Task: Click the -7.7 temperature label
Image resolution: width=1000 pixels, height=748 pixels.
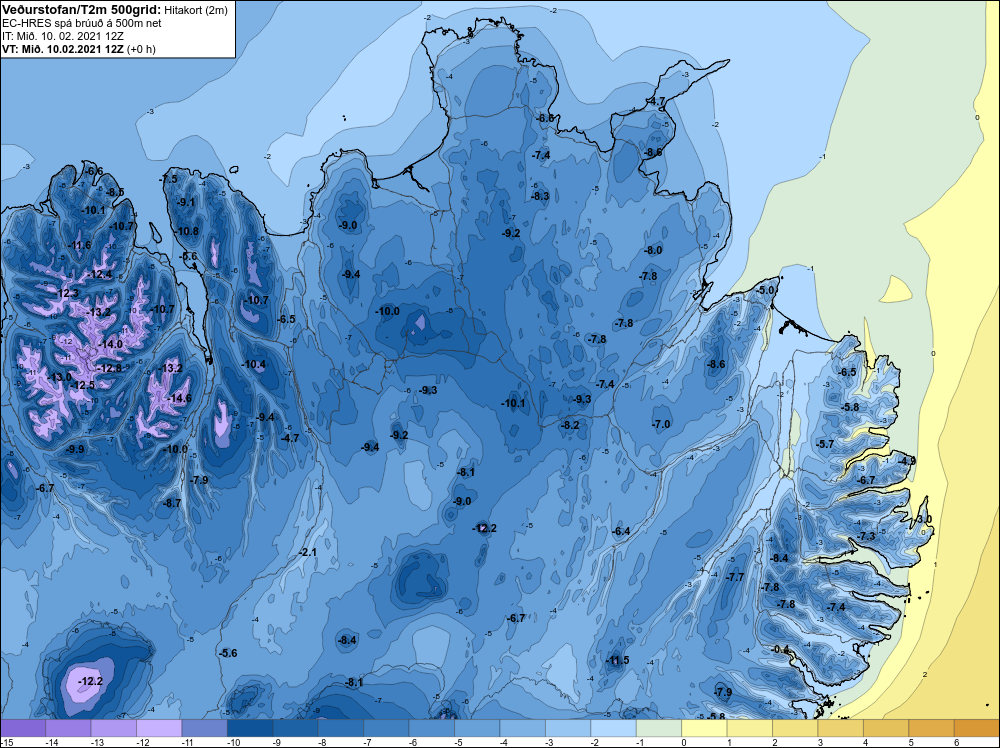Action: (735, 576)
